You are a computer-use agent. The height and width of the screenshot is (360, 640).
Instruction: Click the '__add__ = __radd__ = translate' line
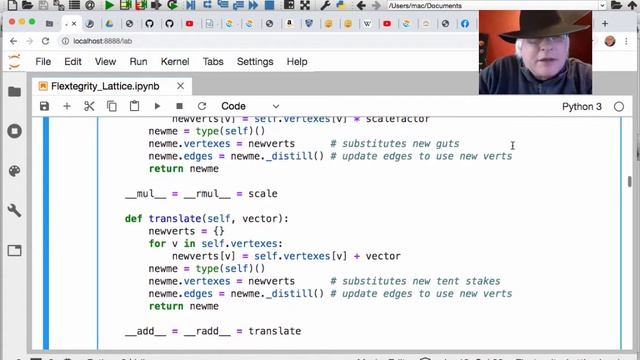coord(213,331)
